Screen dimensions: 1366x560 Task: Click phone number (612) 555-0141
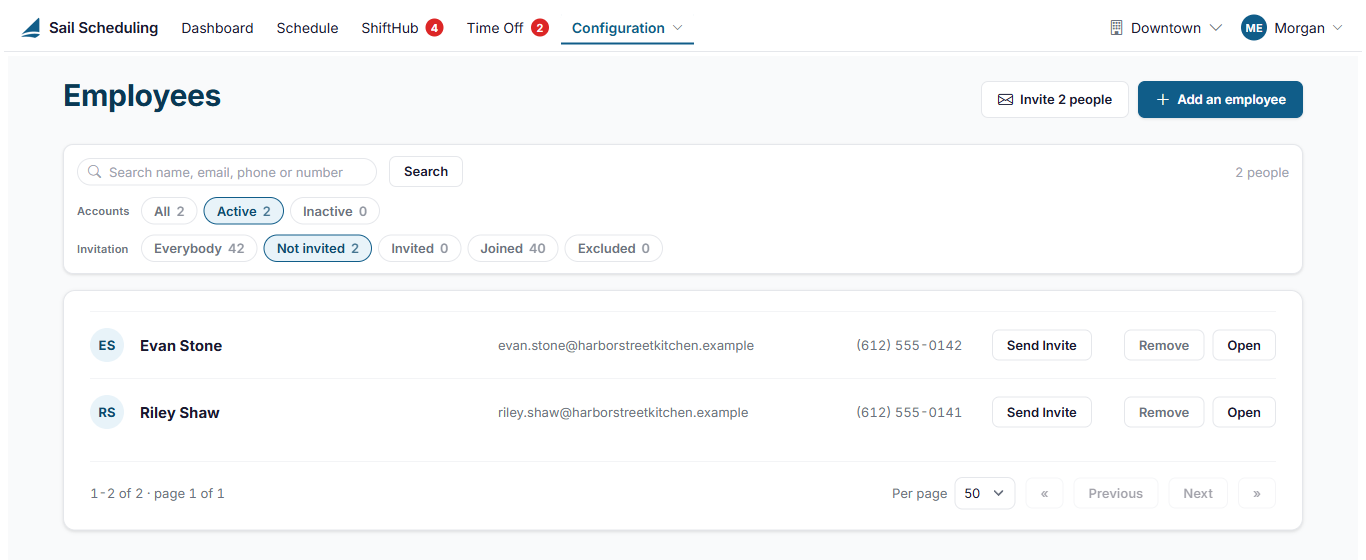909,413
